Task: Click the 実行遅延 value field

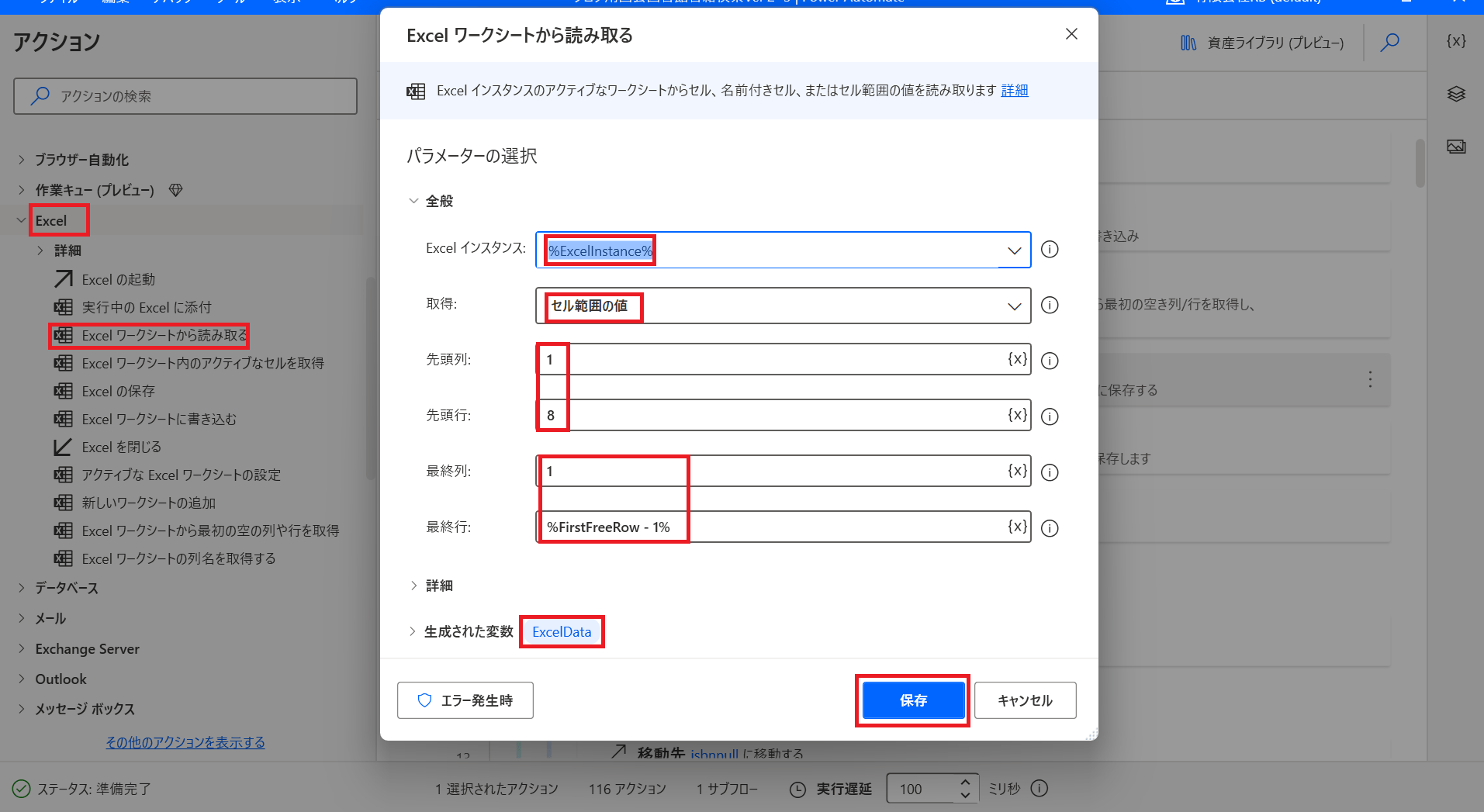Action: click(x=923, y=789)
